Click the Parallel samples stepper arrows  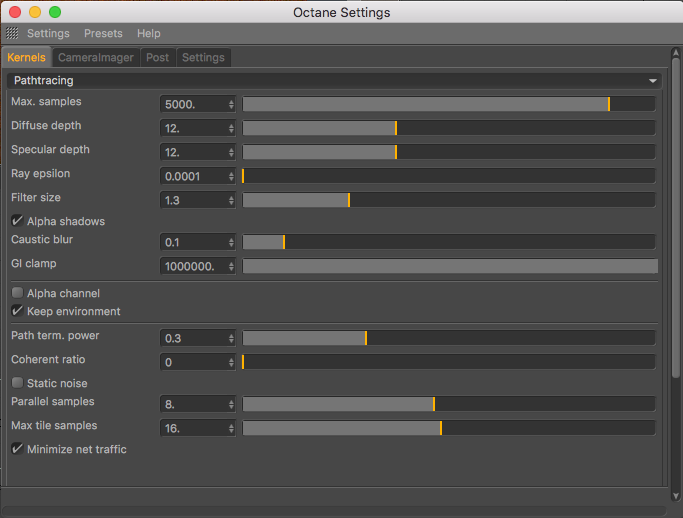pos(232,404)
